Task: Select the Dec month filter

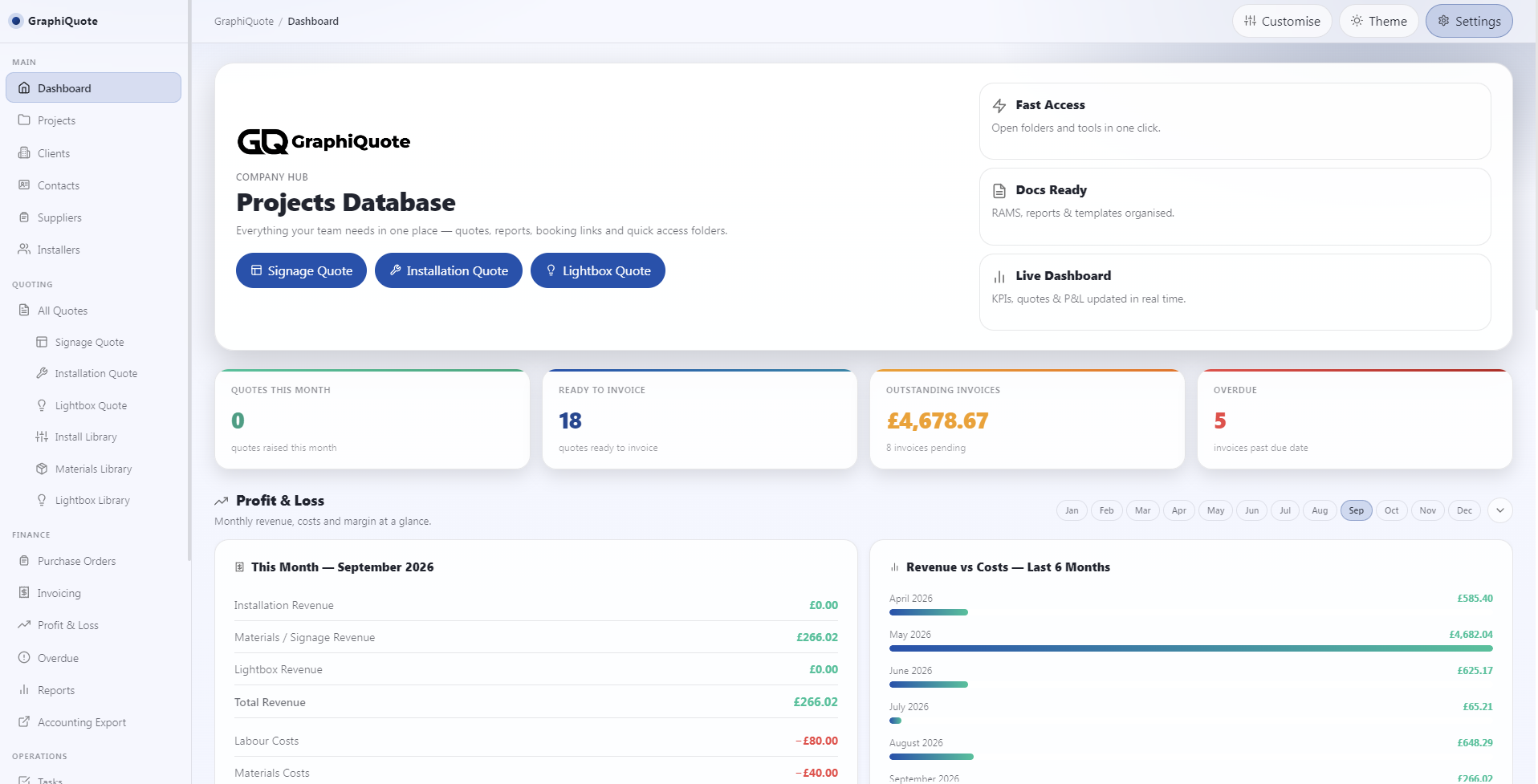Action: pyautogui.click(x=1464, y=510)
